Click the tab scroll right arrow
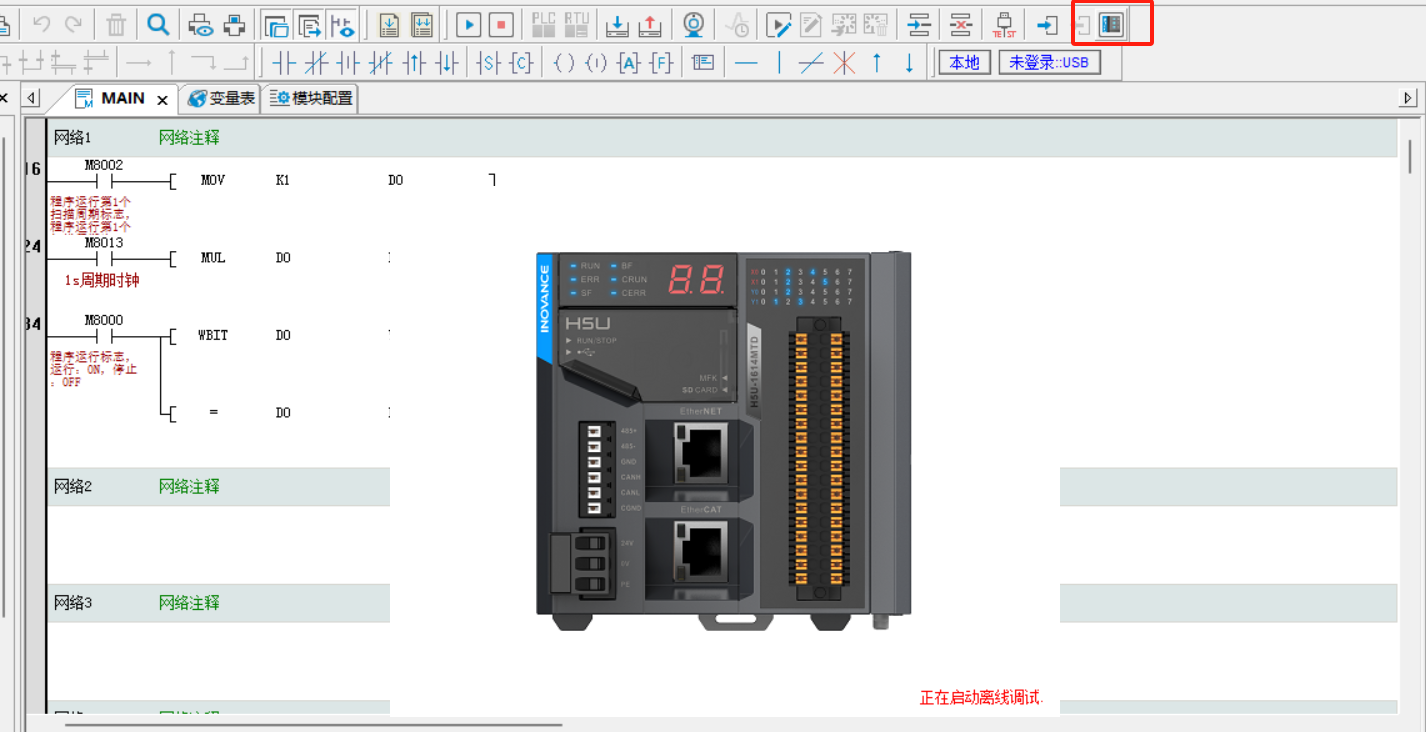Viewport: 1426px width, 732px height. [x=1409, y=98]
